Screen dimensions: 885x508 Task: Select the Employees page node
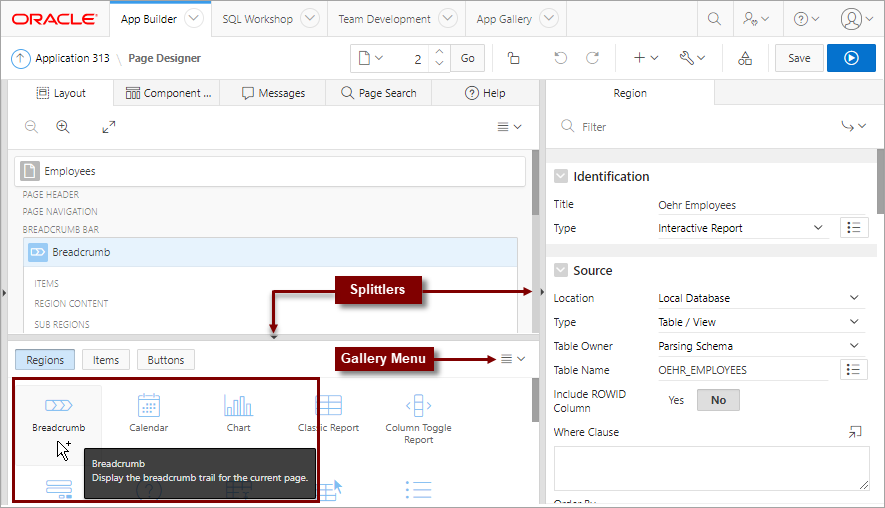click(x=270, y=171)
